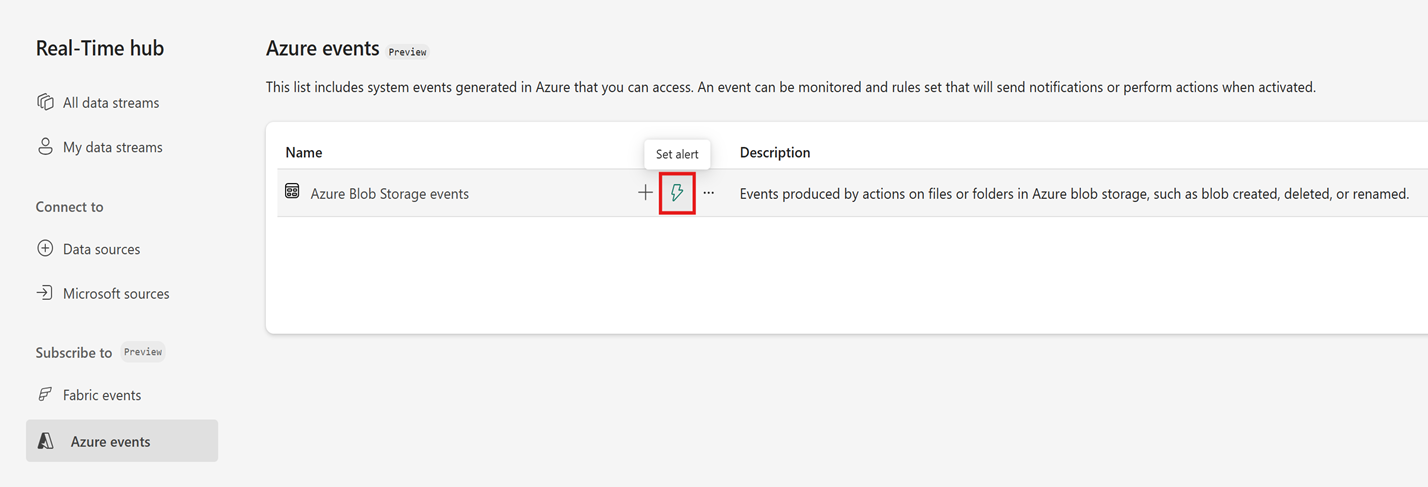Click the Description column header
Image resolution: width=1428 pixels, height=487 pixels.
pos(775,153)
